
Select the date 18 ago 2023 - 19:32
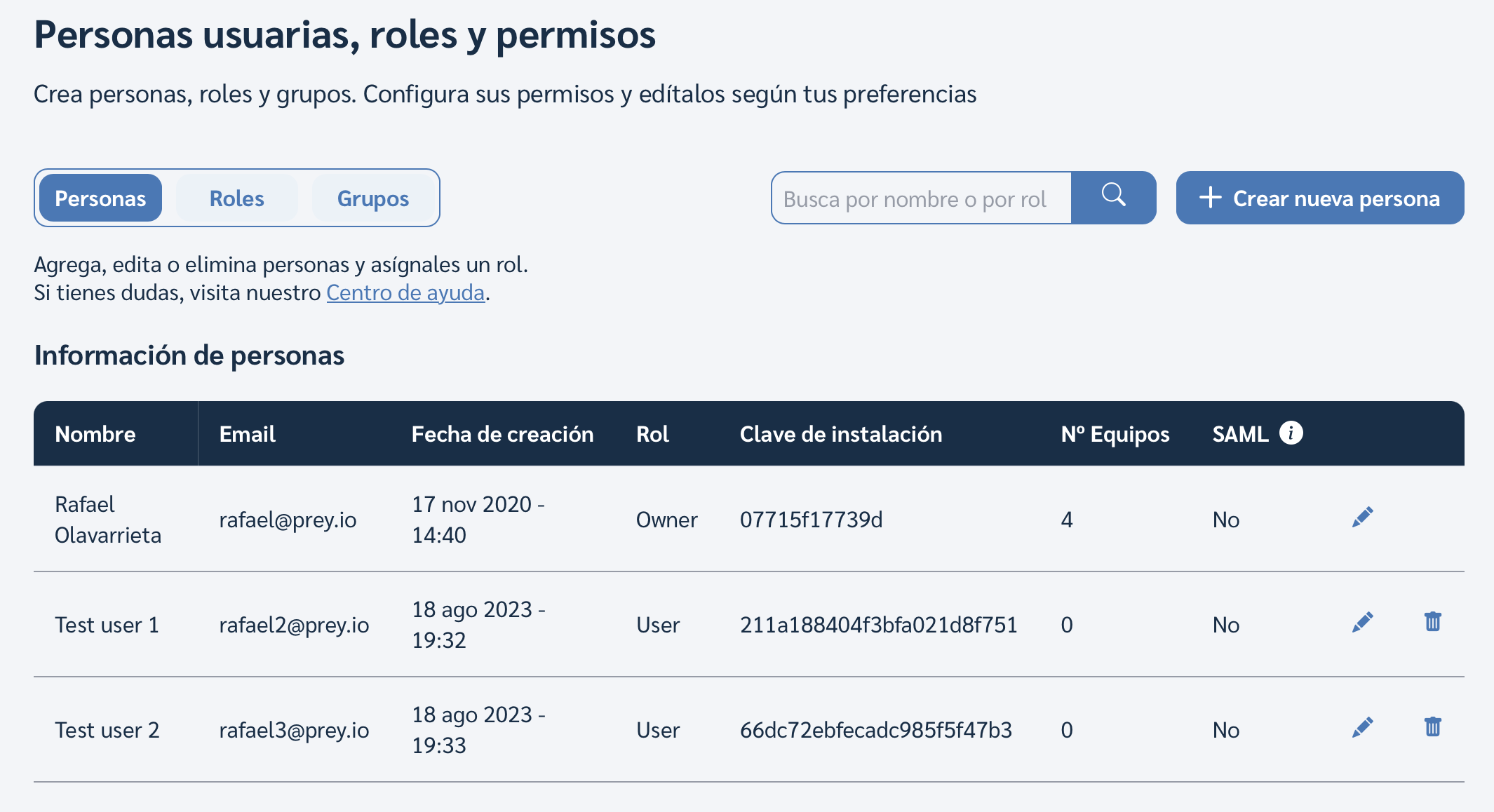tap(478, 625)
